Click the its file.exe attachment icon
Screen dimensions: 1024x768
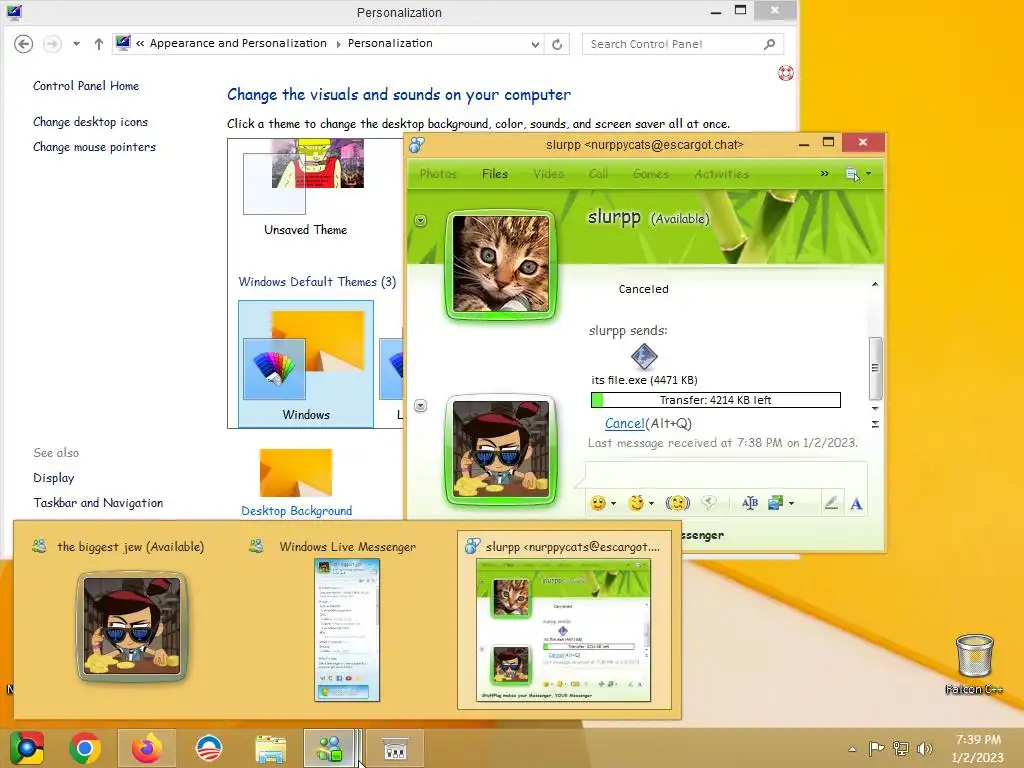(x=644, y=357)
